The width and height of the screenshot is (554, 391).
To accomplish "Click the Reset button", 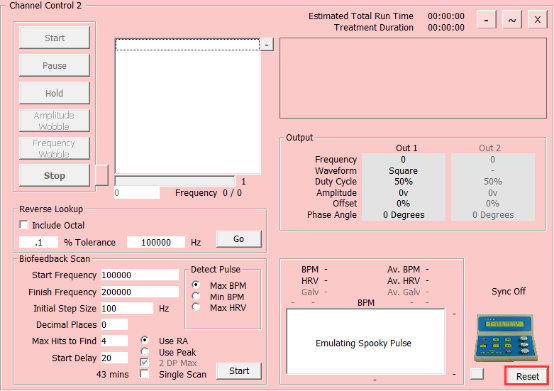I will pyautogui.click(x=527, y=376).
